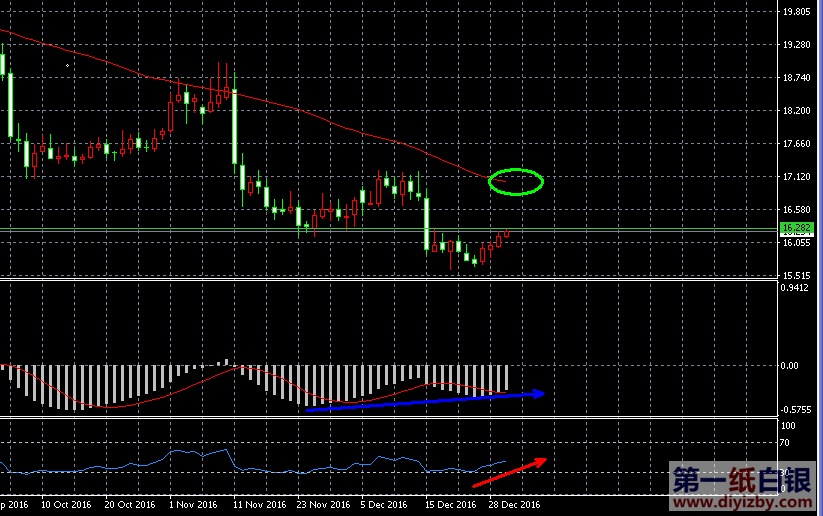Click the MACD -0.5755 scale label
This screenshot has height=516, width=823.
pyautogui.click(x=796, y=409)
